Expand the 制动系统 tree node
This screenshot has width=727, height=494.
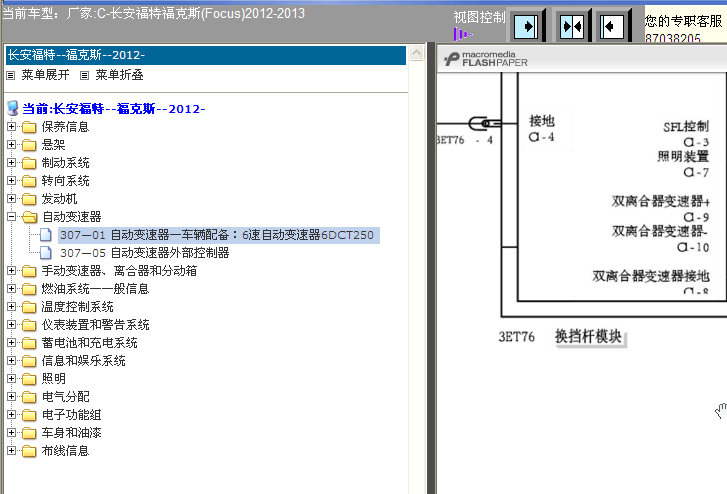click(12, 162)
